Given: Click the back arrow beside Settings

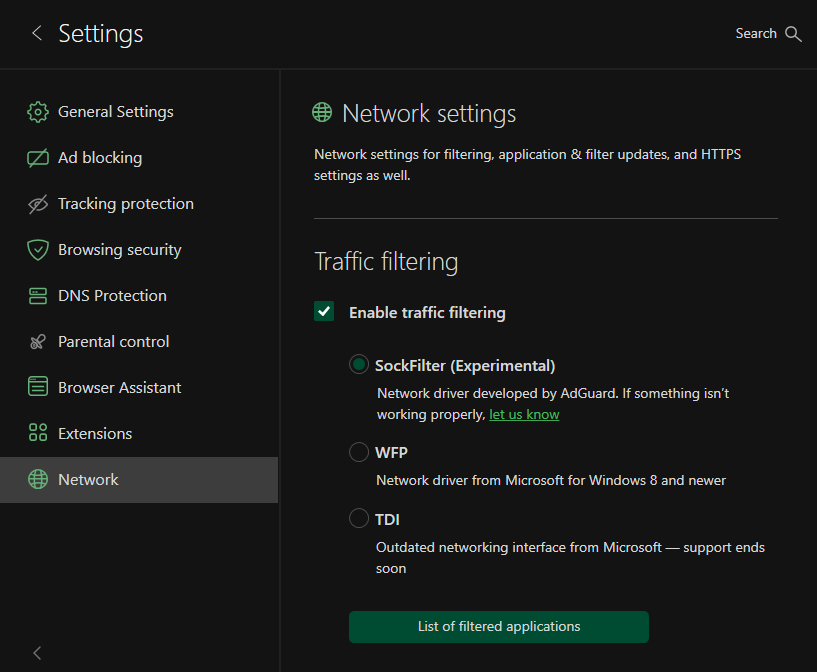Looking at the screenshot, I should tap(36, 33).
